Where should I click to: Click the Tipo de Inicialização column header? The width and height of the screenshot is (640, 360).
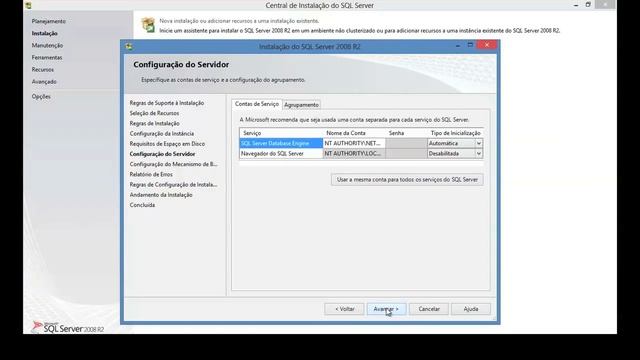[455, 133]
